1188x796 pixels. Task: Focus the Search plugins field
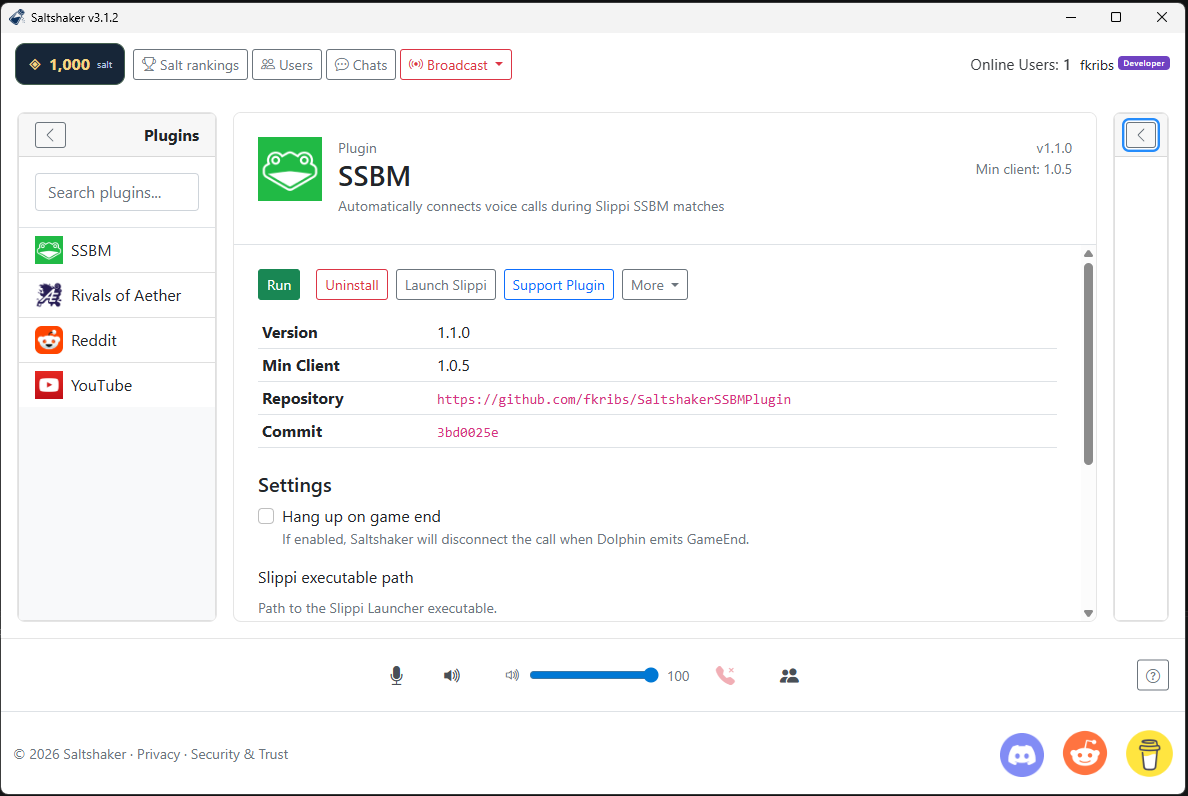pos(117,192)
